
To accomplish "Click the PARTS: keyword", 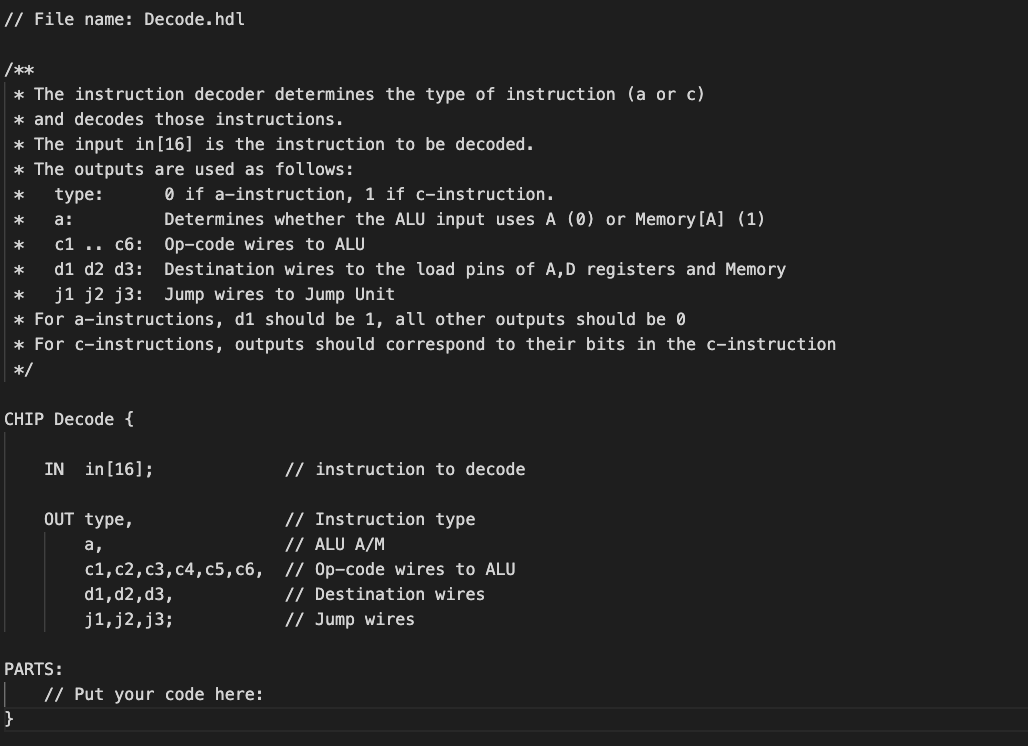I will [33, 669].
